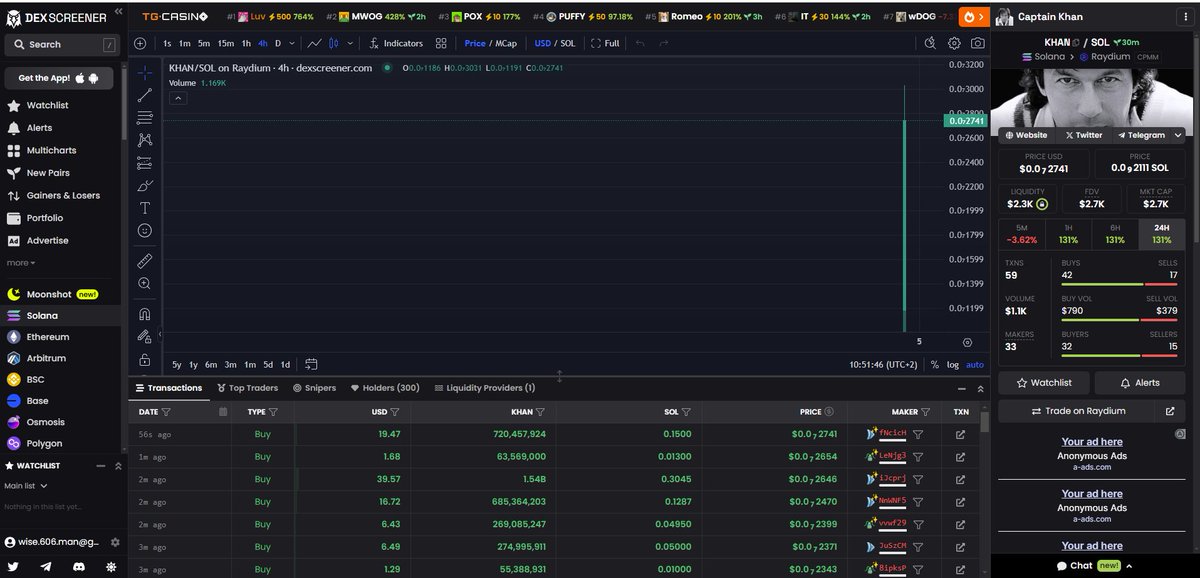Viewport: 1200px width, 578px height.
Task: Open Twitter icon in sidebar footer
Action: tap(14, 566)
